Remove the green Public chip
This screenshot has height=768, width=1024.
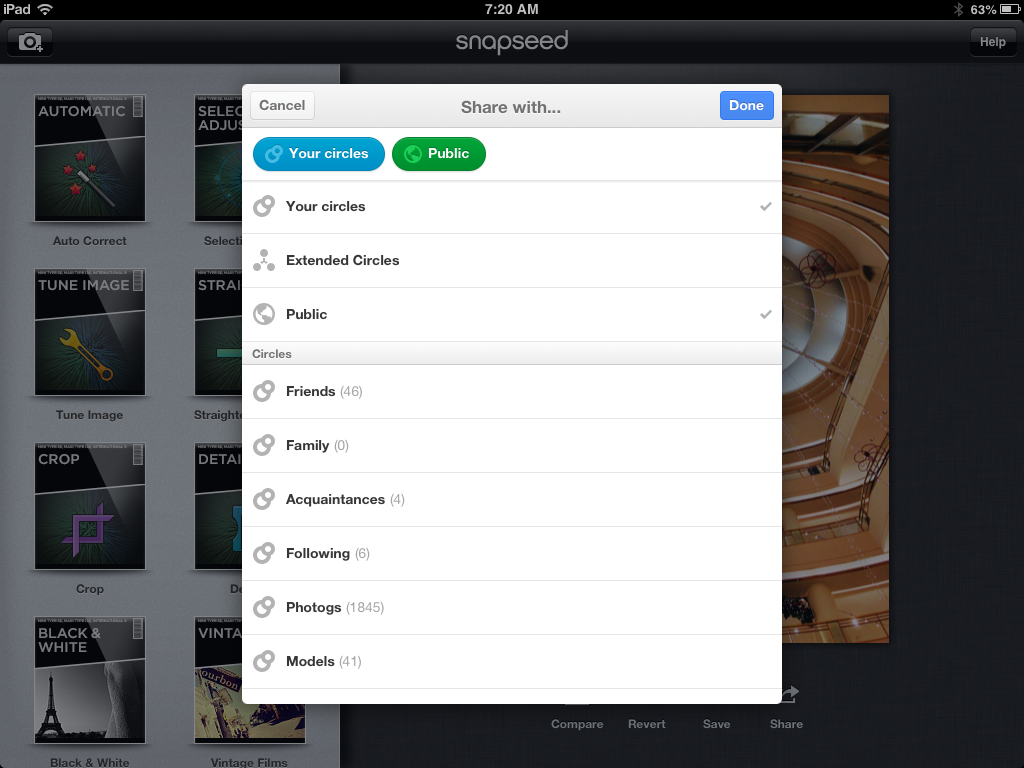[438, 154]
